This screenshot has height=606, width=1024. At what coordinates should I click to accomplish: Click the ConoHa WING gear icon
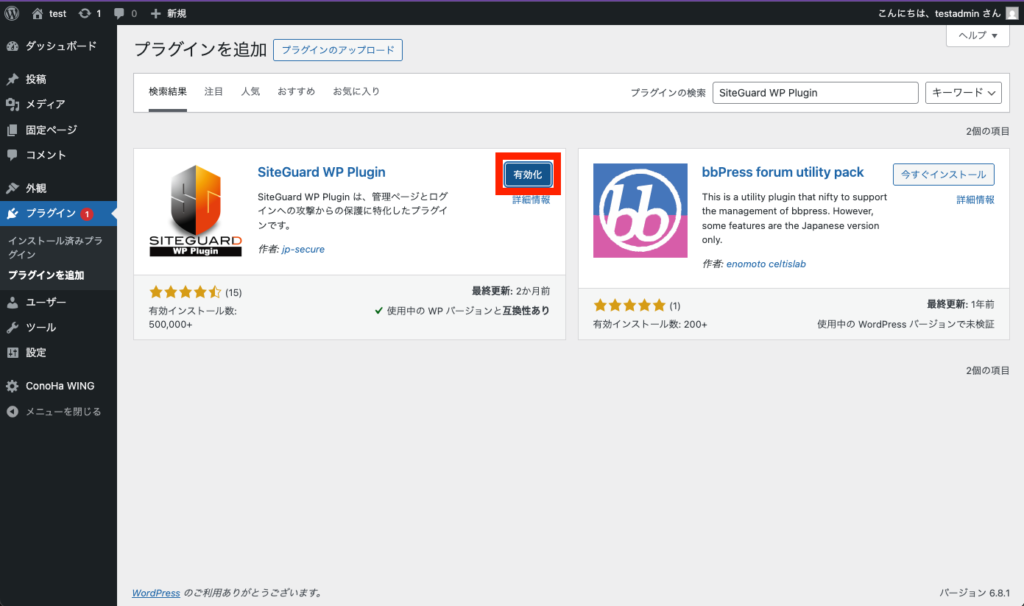12,386
